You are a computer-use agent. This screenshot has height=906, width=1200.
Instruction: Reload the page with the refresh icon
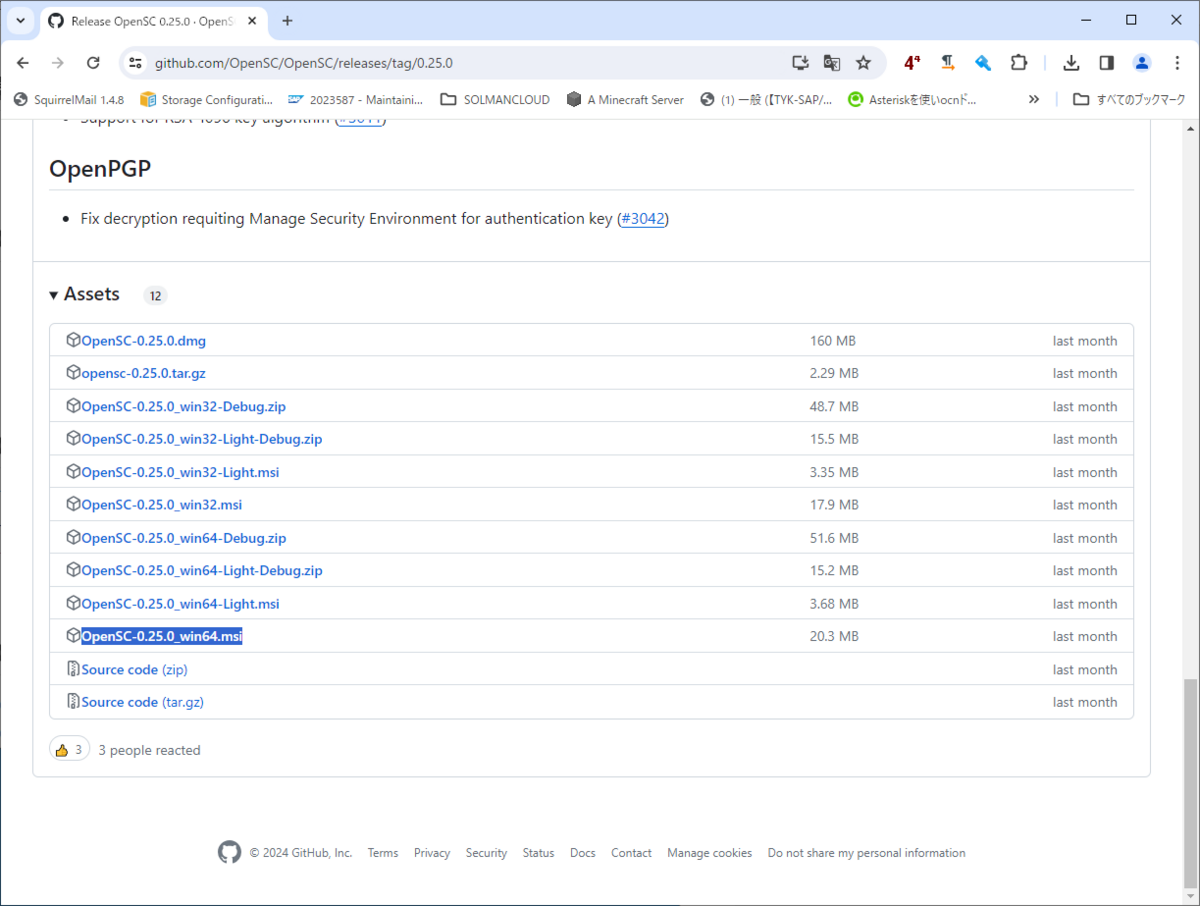(93, 62)
